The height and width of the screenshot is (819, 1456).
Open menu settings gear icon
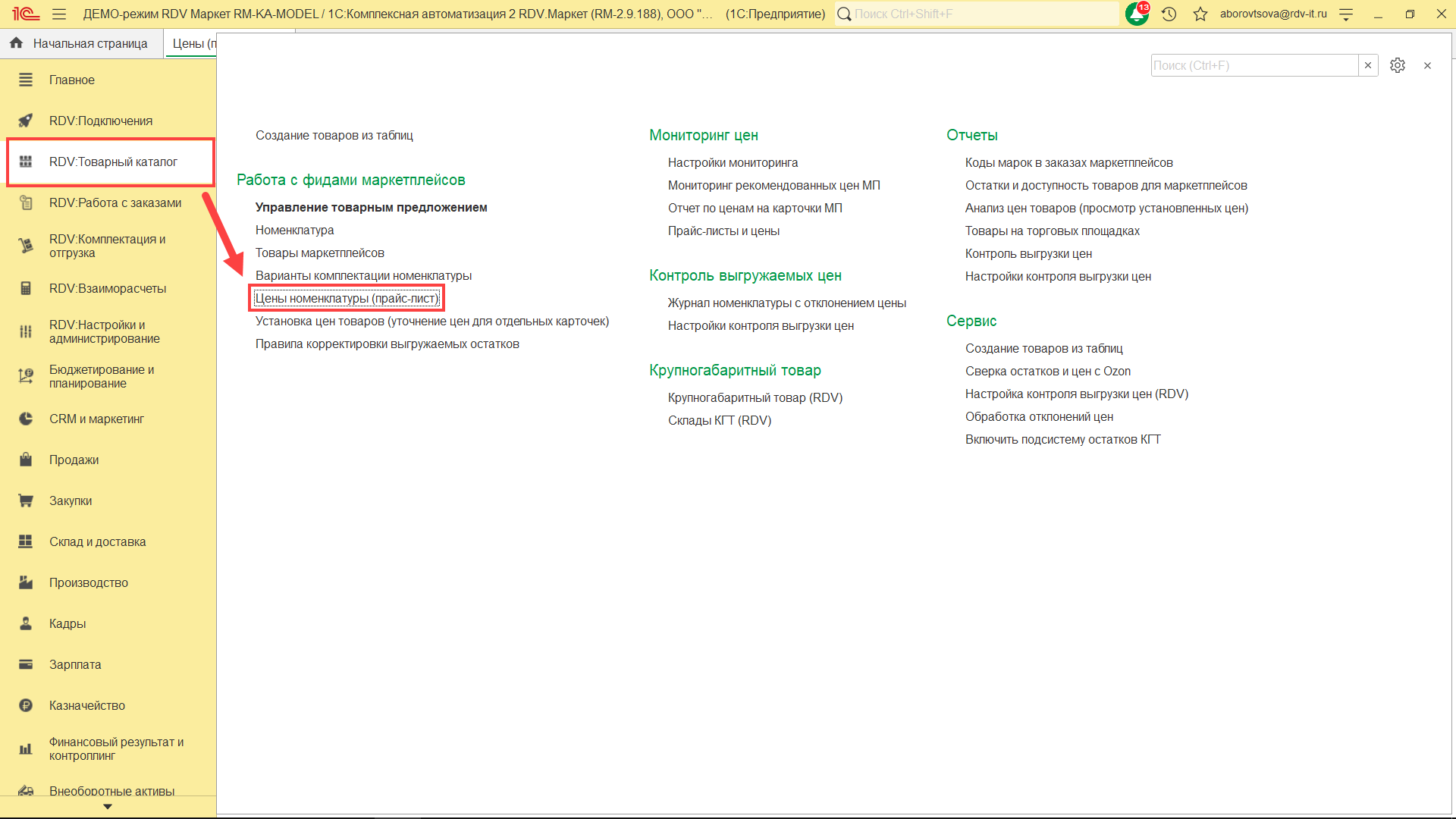1397,66
